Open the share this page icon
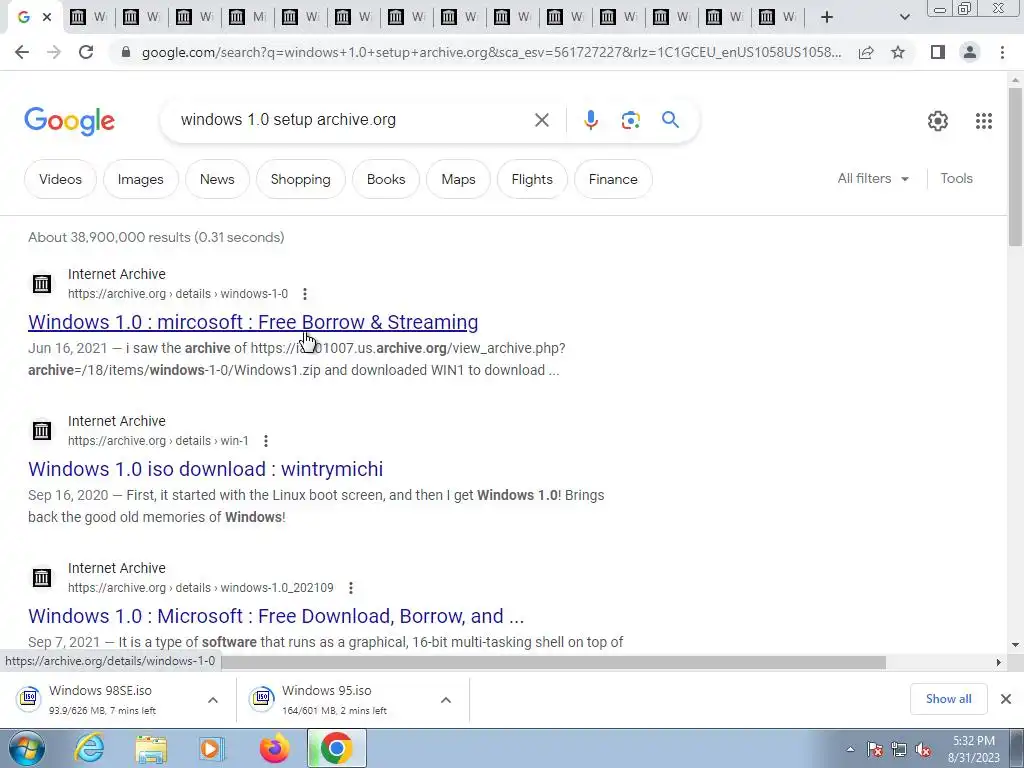Viewport: 1024px width, 768px height. pyautogui.click(x=866, y=52)
